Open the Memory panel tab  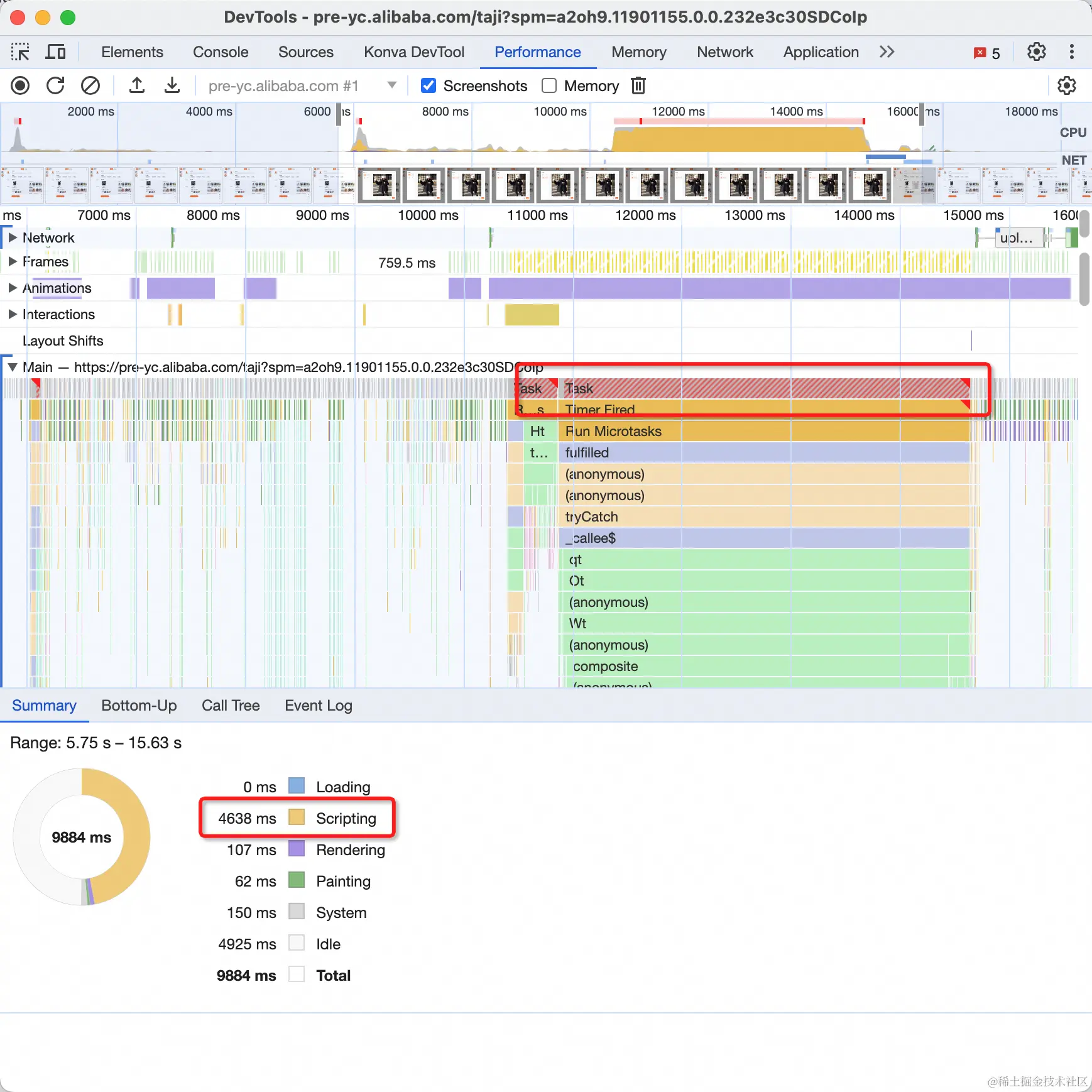coord(639,52)
